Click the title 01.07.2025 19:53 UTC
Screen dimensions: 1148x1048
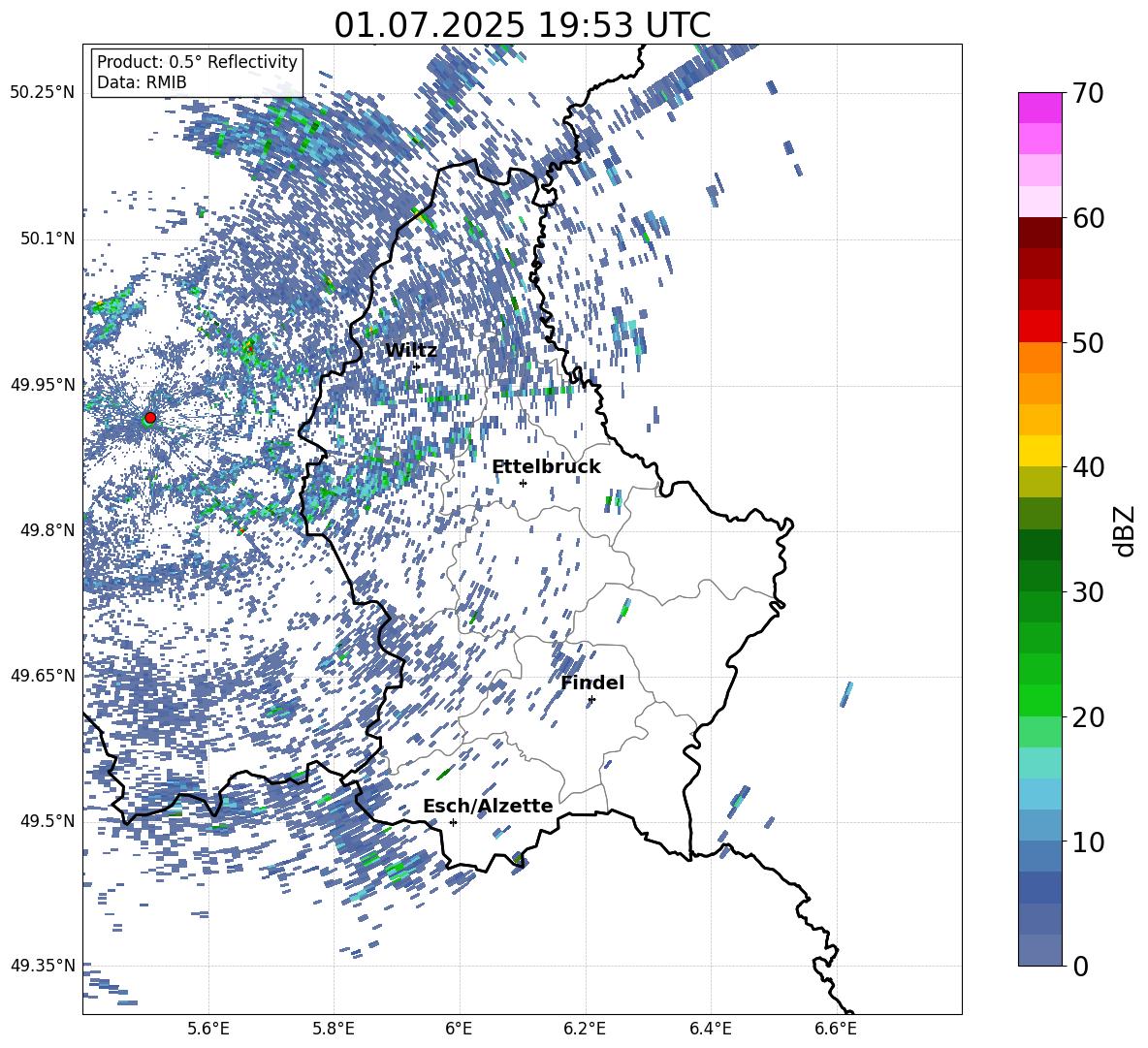tap(522, 25)
